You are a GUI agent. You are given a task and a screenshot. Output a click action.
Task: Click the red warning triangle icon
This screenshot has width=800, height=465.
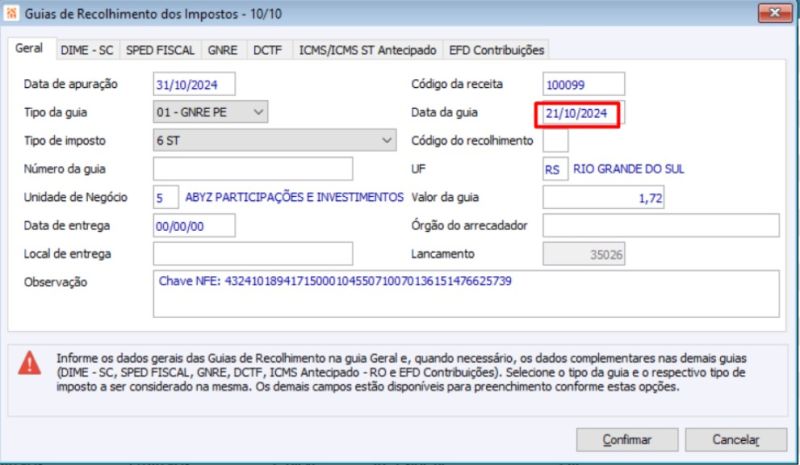[30, 363]
